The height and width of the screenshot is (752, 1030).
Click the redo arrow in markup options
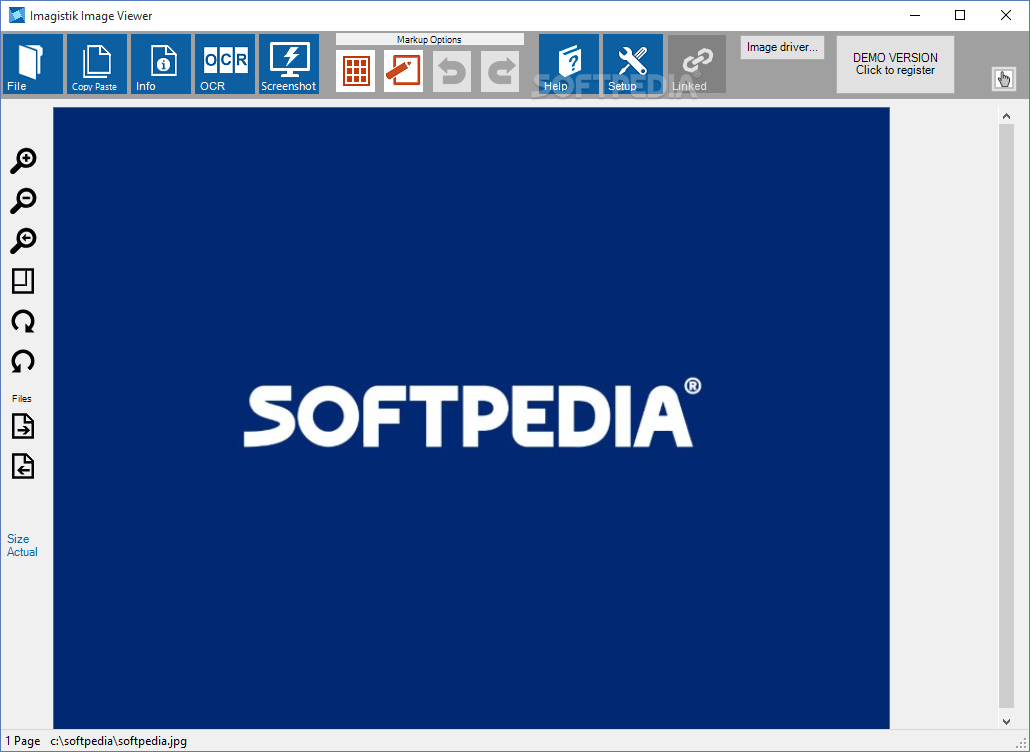click(500, 71)
